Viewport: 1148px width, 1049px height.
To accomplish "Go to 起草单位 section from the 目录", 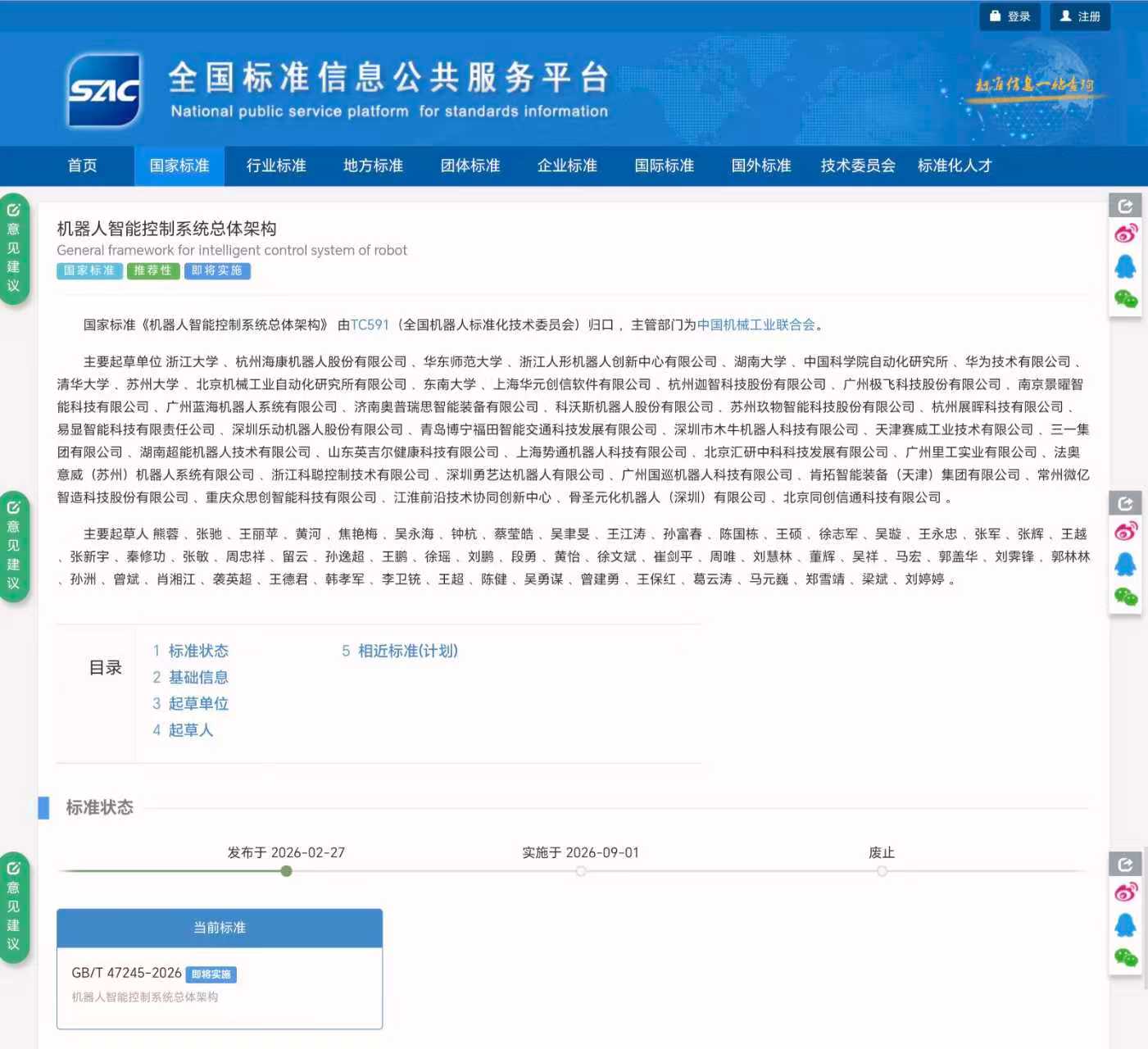I will (197, 703).
